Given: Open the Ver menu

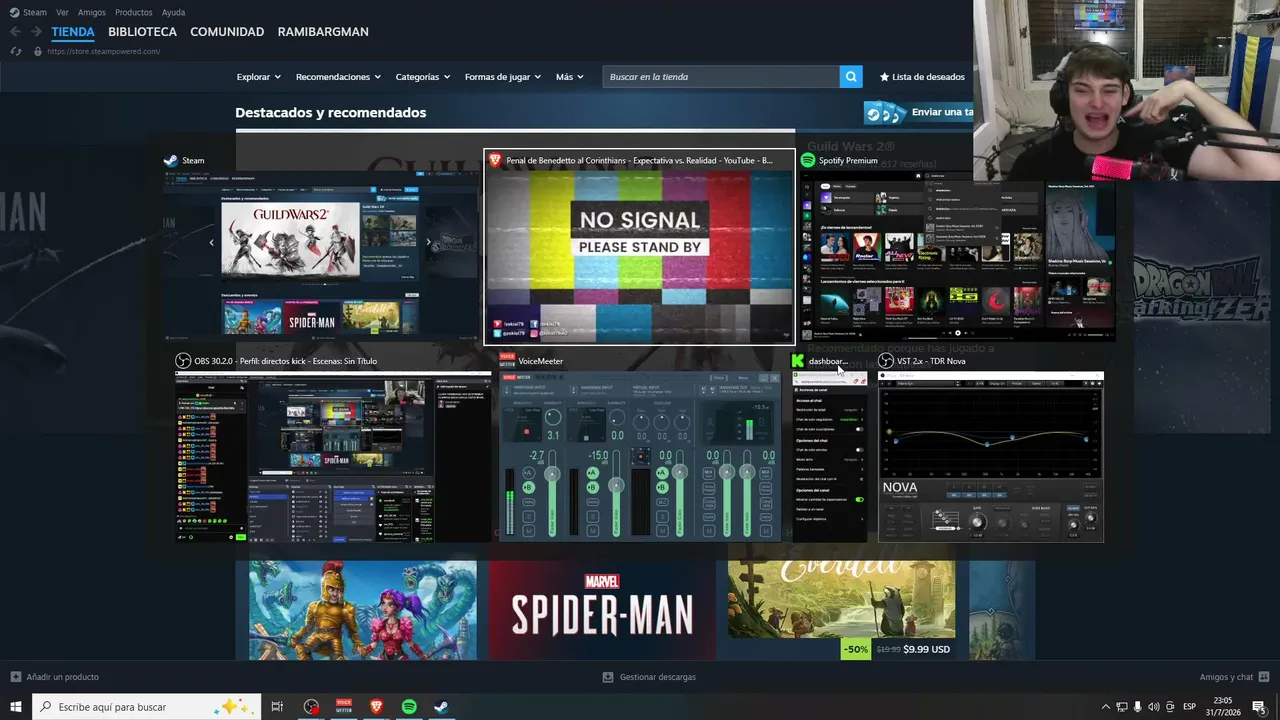Looking at the screenshot, I should click(63, 12).
